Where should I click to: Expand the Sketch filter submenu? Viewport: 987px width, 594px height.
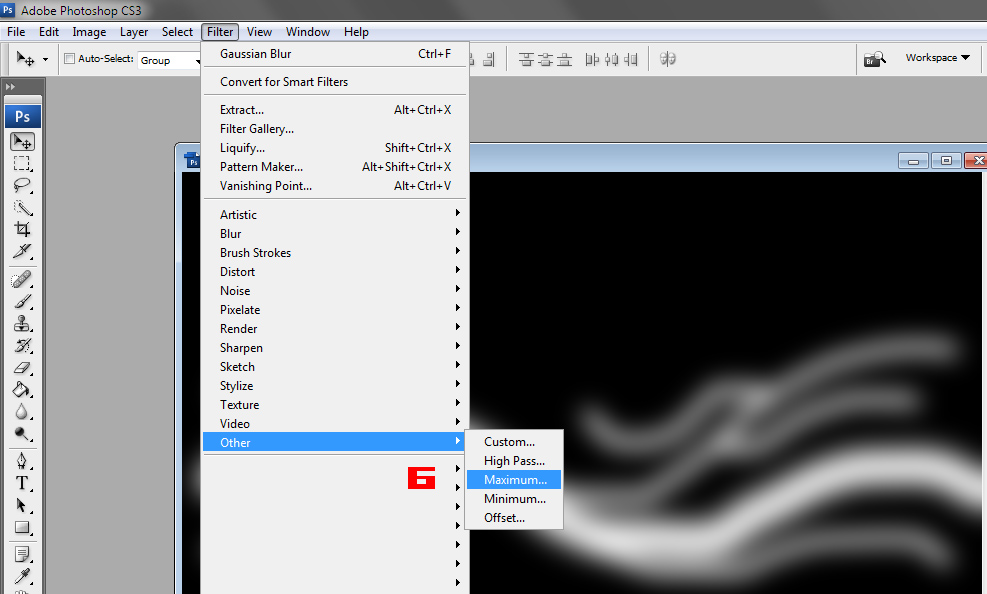tap(336, 366)
